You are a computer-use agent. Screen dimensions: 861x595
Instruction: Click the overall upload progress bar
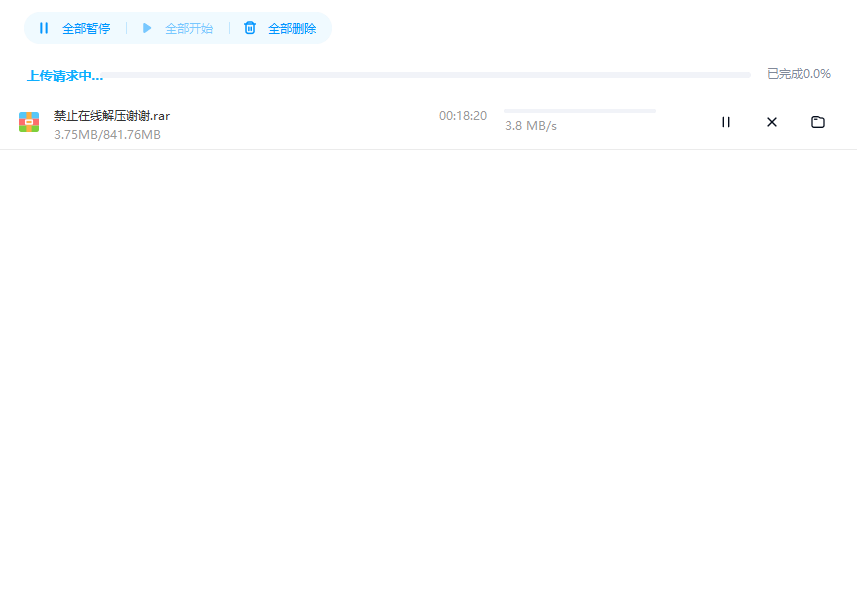428,75
